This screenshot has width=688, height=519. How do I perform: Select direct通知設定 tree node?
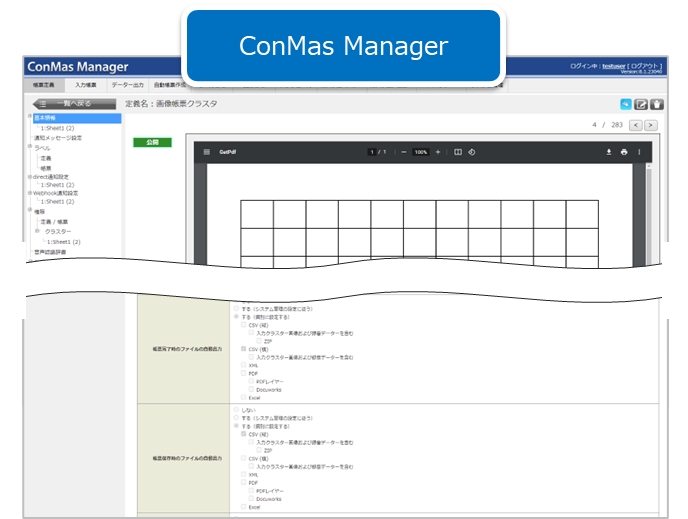pyautogui.click(x=51, y=177)
